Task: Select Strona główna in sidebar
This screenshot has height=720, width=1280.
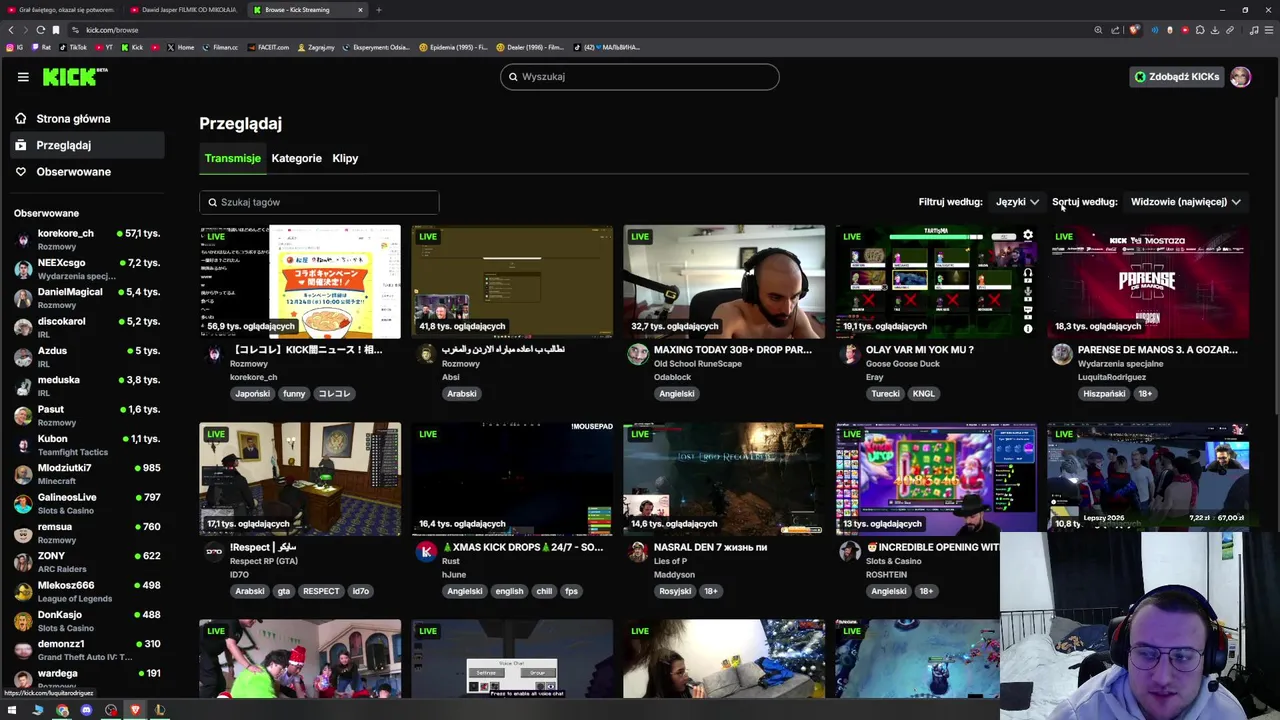Action: (89, 119)
